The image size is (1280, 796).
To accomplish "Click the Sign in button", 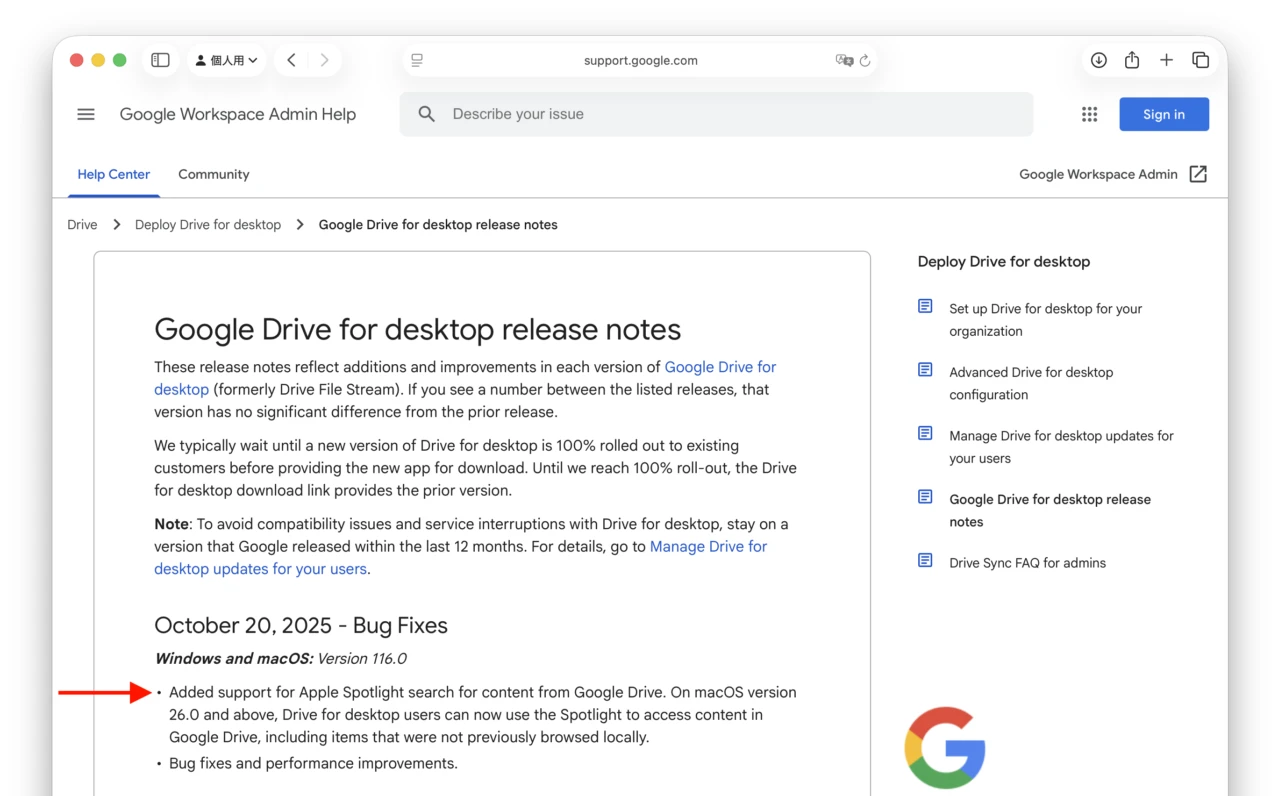I will click(x=1163, y=114).
